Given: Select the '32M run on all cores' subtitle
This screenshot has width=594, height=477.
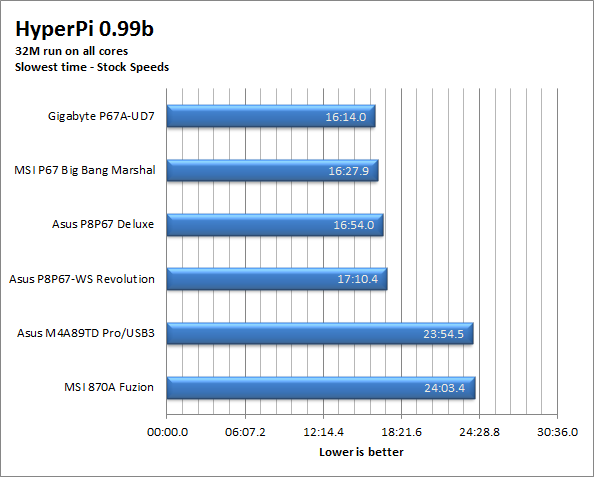Looking at the screenshot, I should (x=72, y=51).
